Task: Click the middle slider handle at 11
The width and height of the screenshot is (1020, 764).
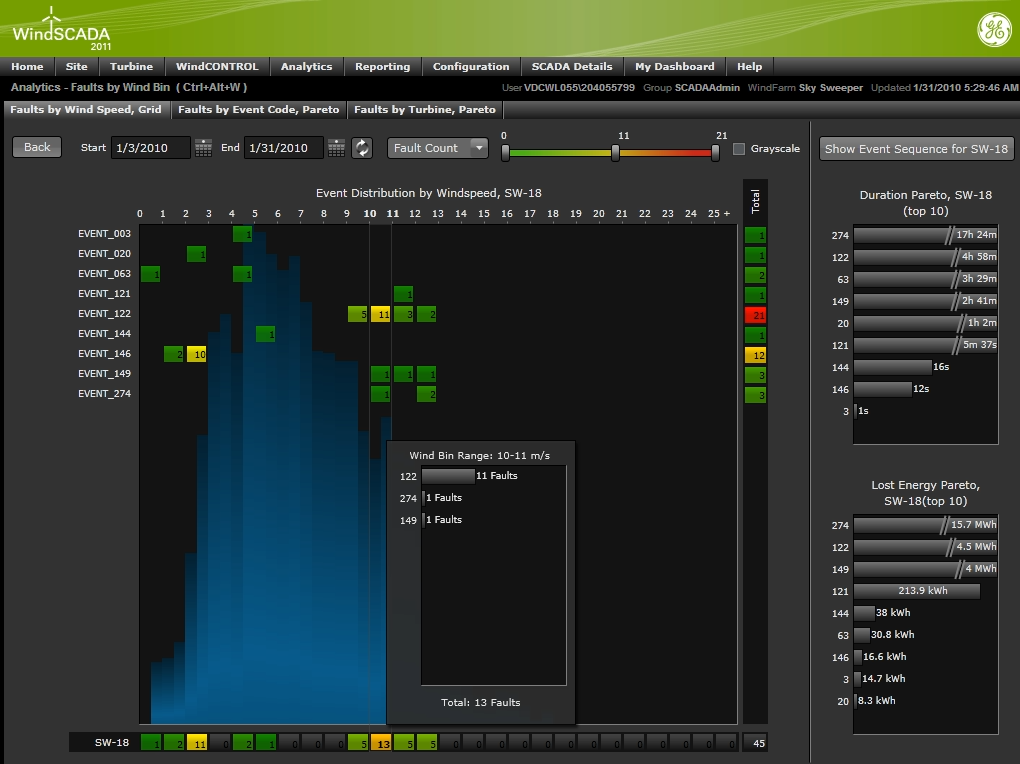Action: coord(615,153)
